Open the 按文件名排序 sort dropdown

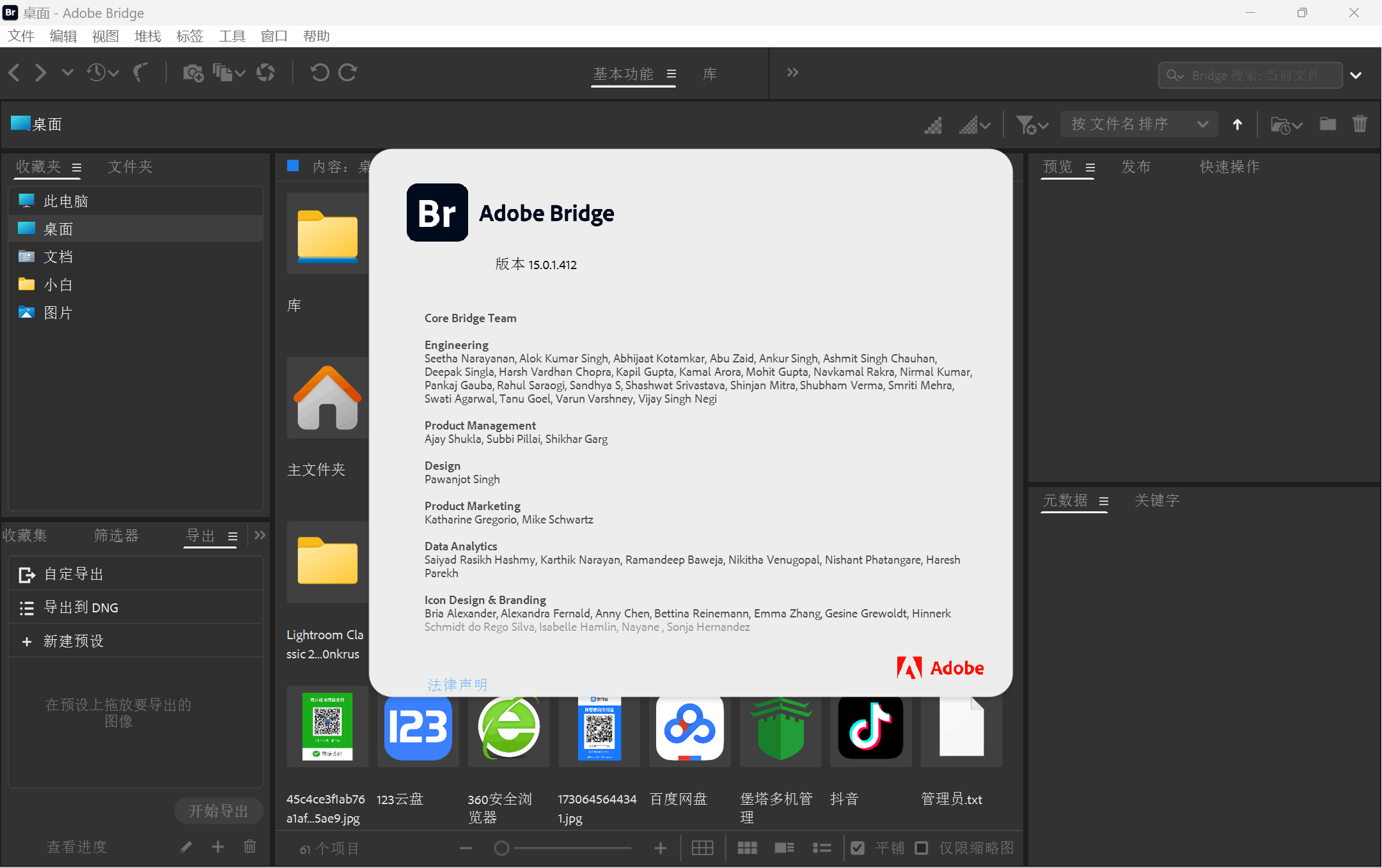(1139, 124)
